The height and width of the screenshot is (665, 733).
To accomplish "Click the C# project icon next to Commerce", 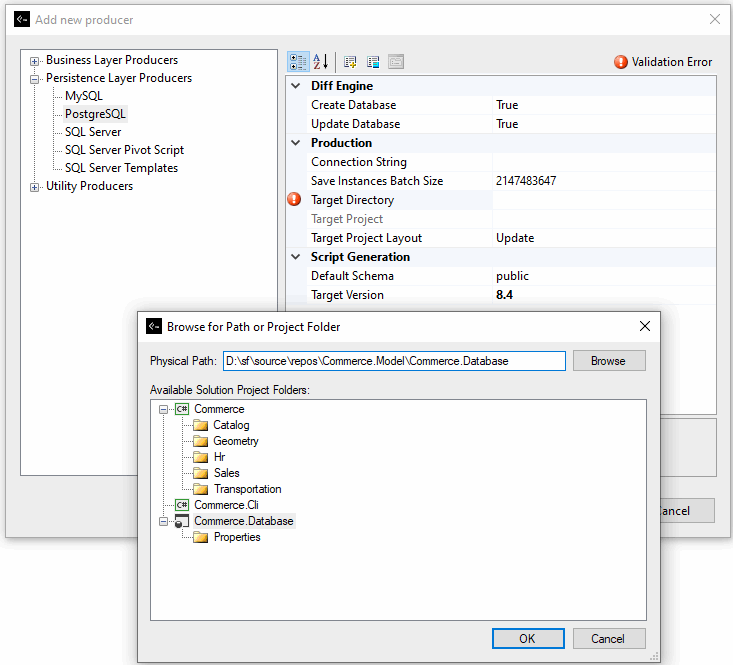I will tap(182, 409).
